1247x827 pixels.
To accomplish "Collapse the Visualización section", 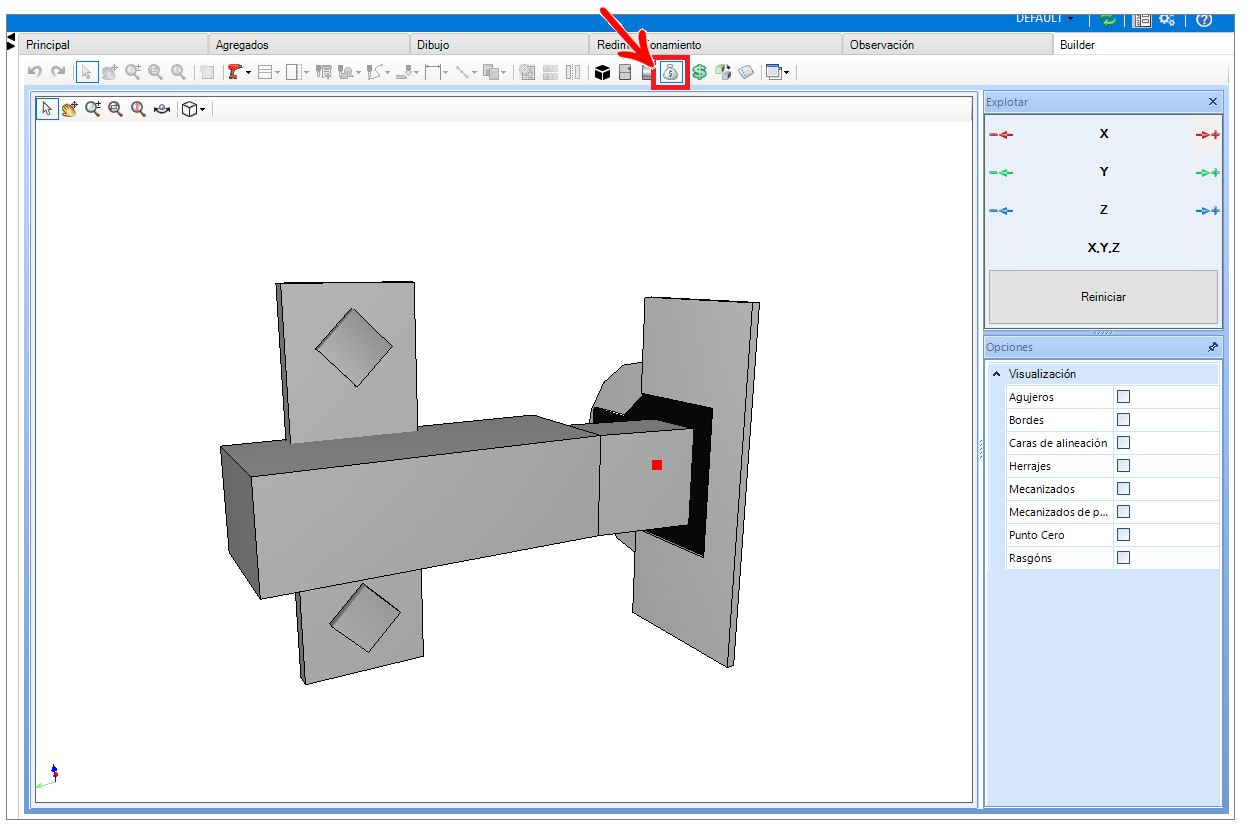I will [x=996, y=374].
